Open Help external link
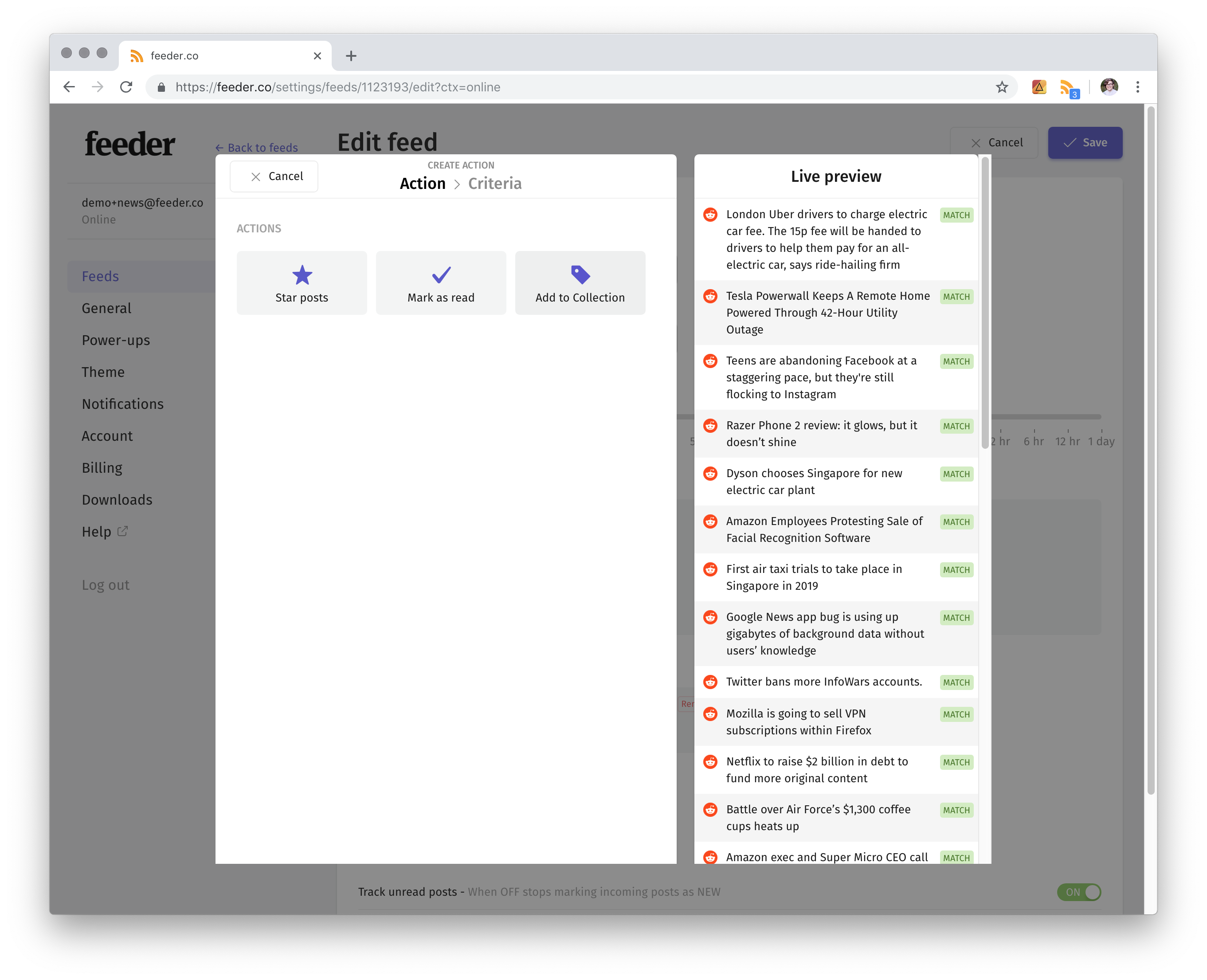Viewport: 1207px width, 980px height. click(105, 532)
